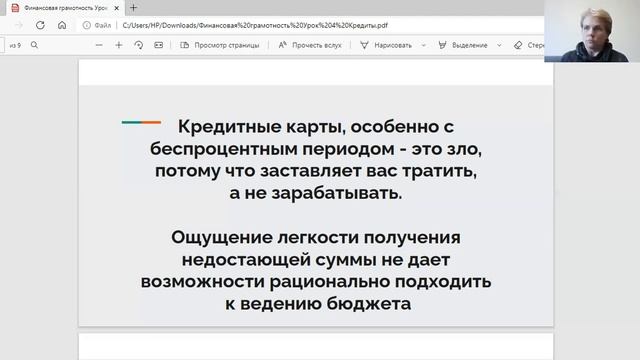This screenshot has height=360, width=640.
Task: Select the eraser 'Стереть' tool
Action: pyautogui.click(x=529, y=45)
